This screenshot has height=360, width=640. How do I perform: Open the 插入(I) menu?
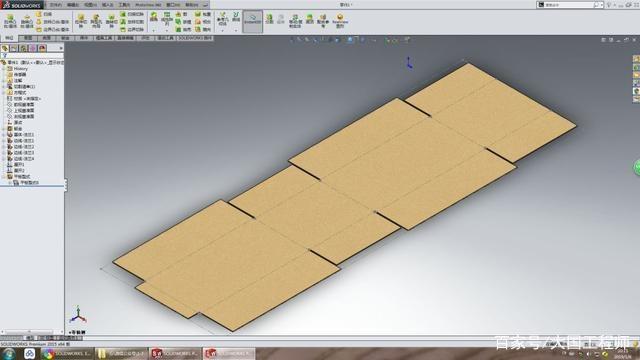107,5
